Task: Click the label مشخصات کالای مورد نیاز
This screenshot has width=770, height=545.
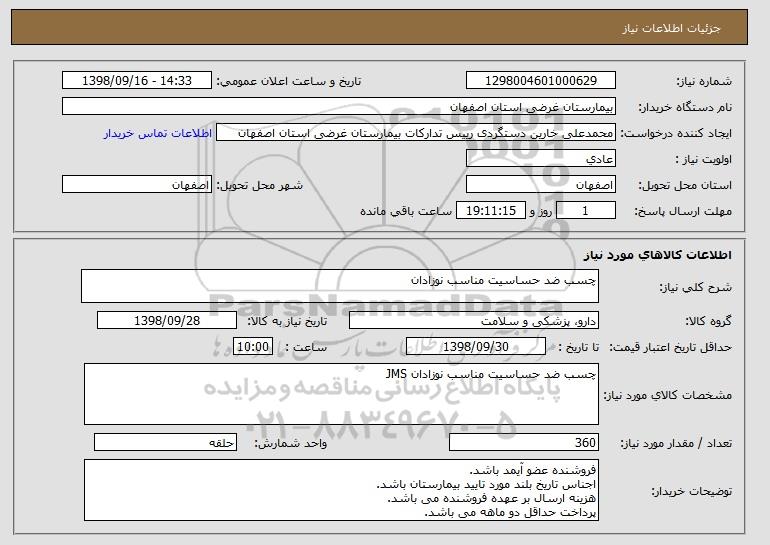Action: [668, 395]
